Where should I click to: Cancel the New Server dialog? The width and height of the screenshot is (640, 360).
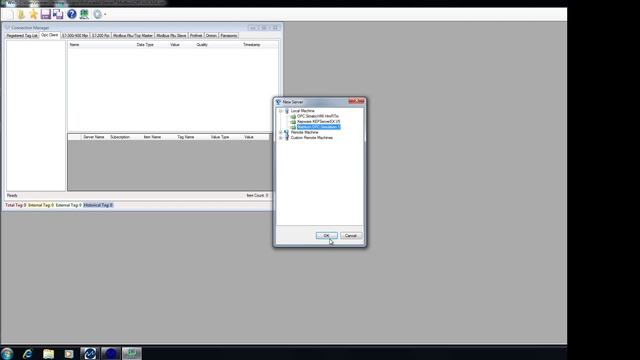tap(351, 236)
